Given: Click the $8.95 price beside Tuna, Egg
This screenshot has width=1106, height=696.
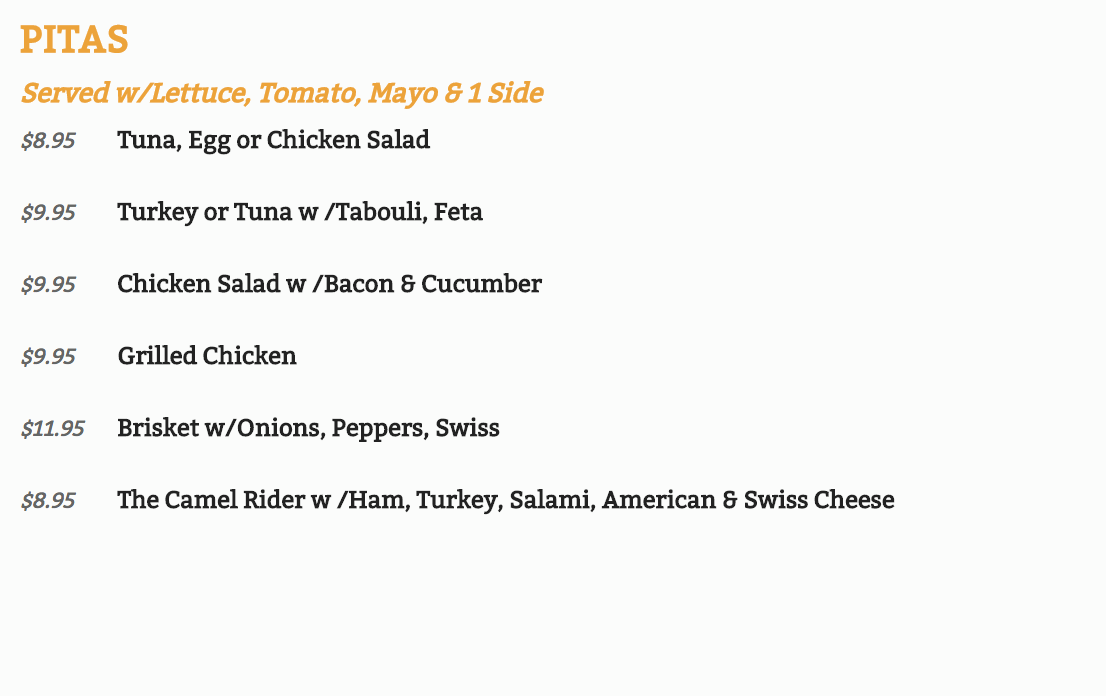Looking at the screenshot, I should coord(48,141).
